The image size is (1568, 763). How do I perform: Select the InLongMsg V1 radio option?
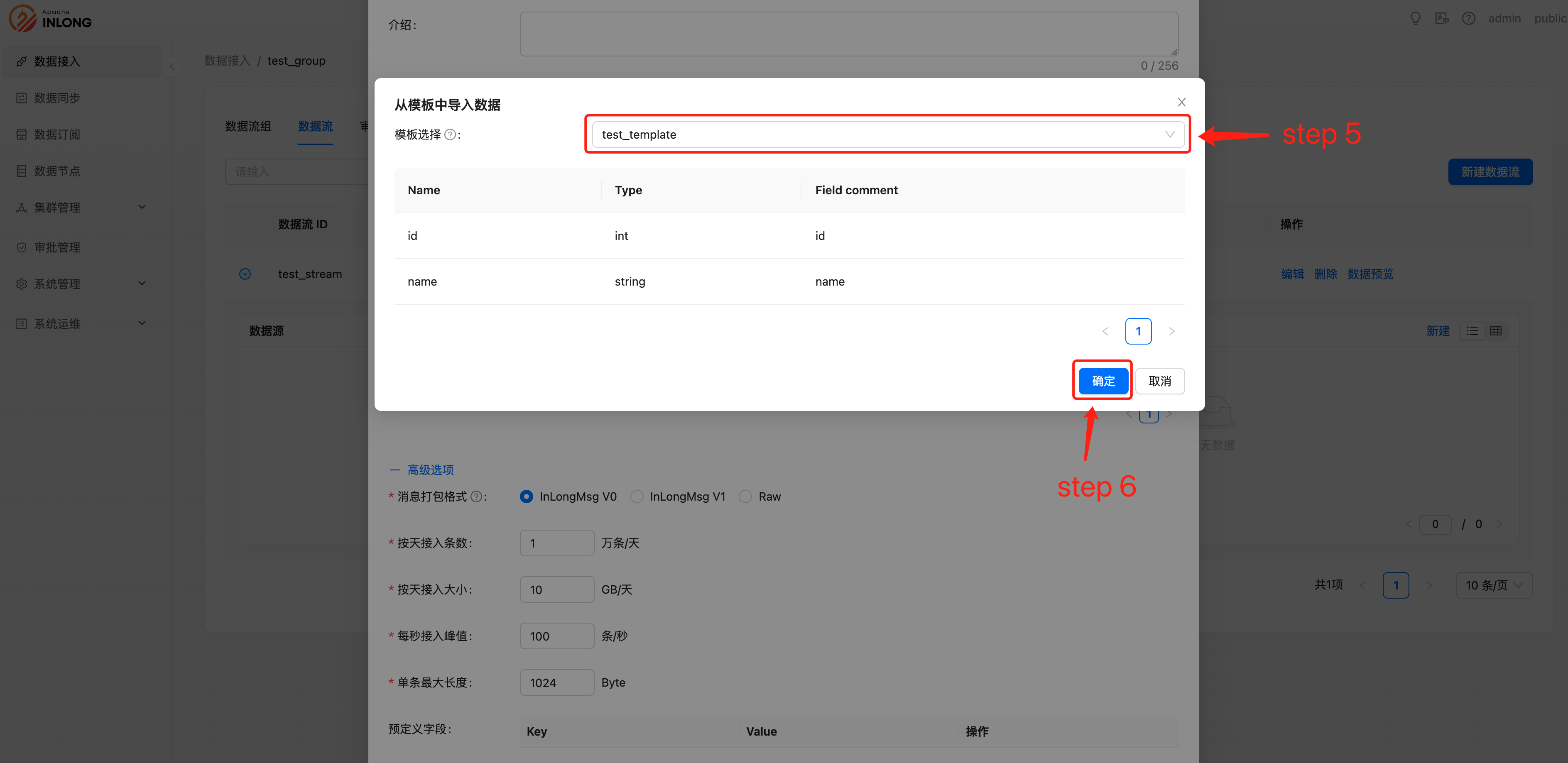pyautogui.click(x=637, y=496)
